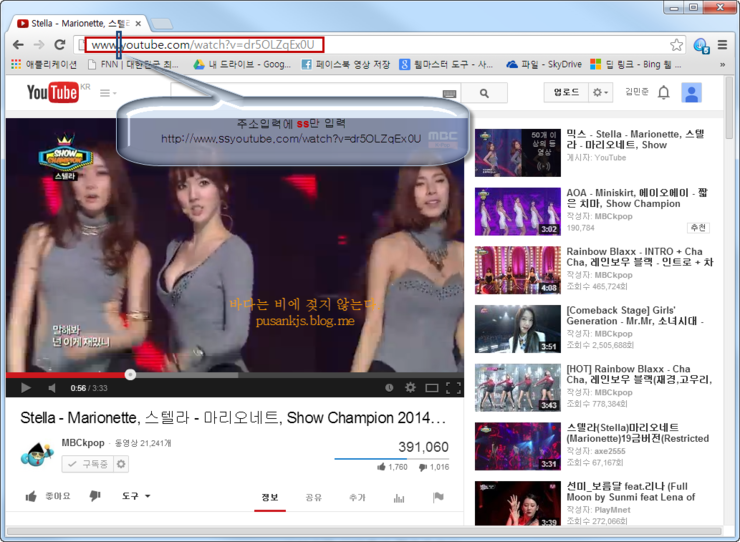Open the 웹마스터 도구 bookmark
Image resolution: width=740 pixels, height=542 pixels.
pyautogui.click(x=446, y=64)
